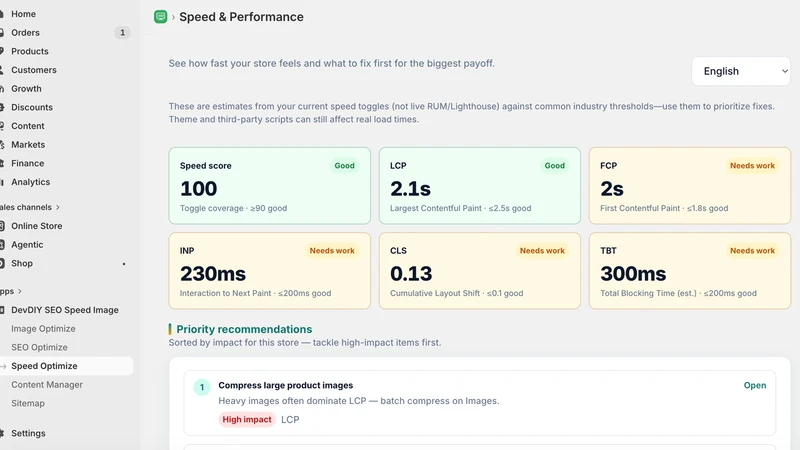
Task: Open Online Store sales channel
Action: [x=37, y=226]
